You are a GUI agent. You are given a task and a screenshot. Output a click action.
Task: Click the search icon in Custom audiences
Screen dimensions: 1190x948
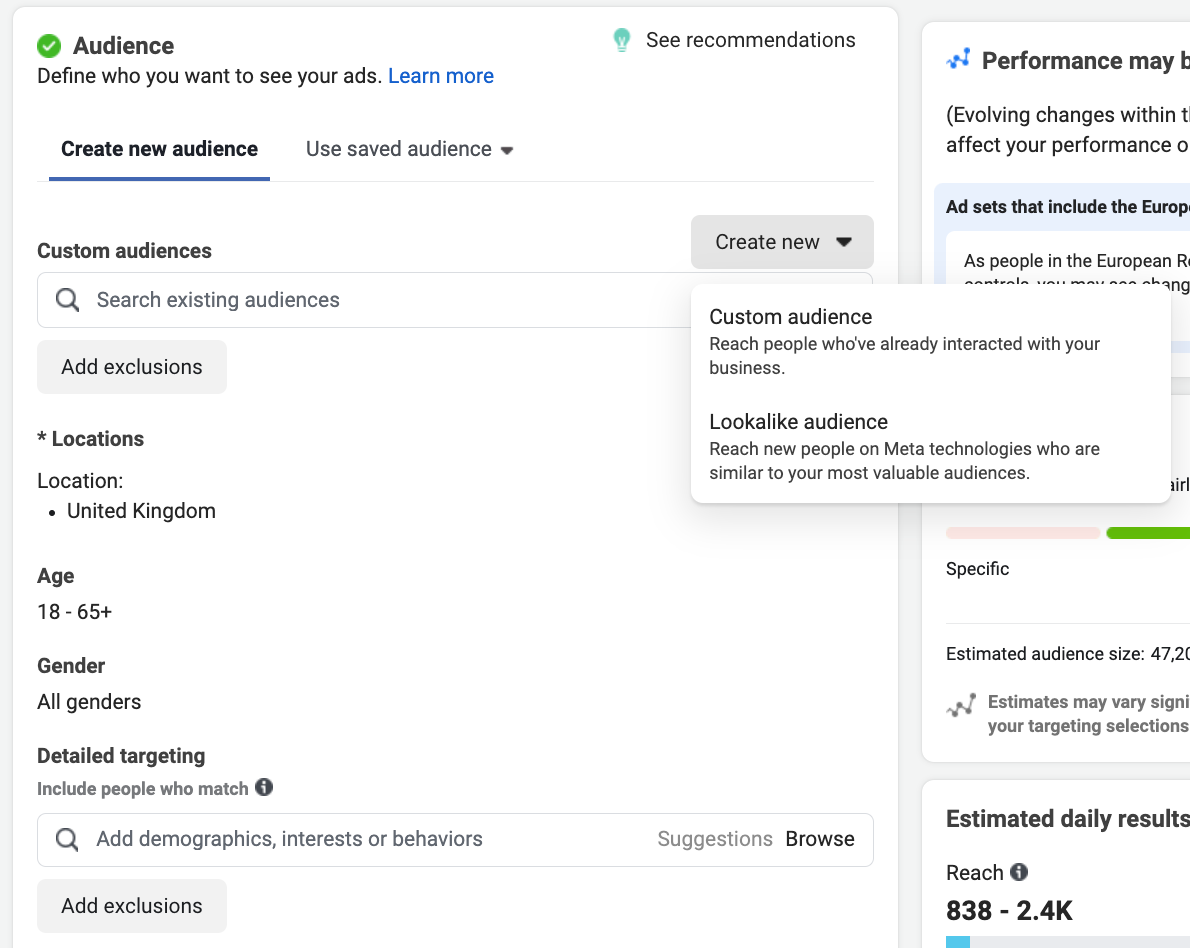click(x=67, y=300)
